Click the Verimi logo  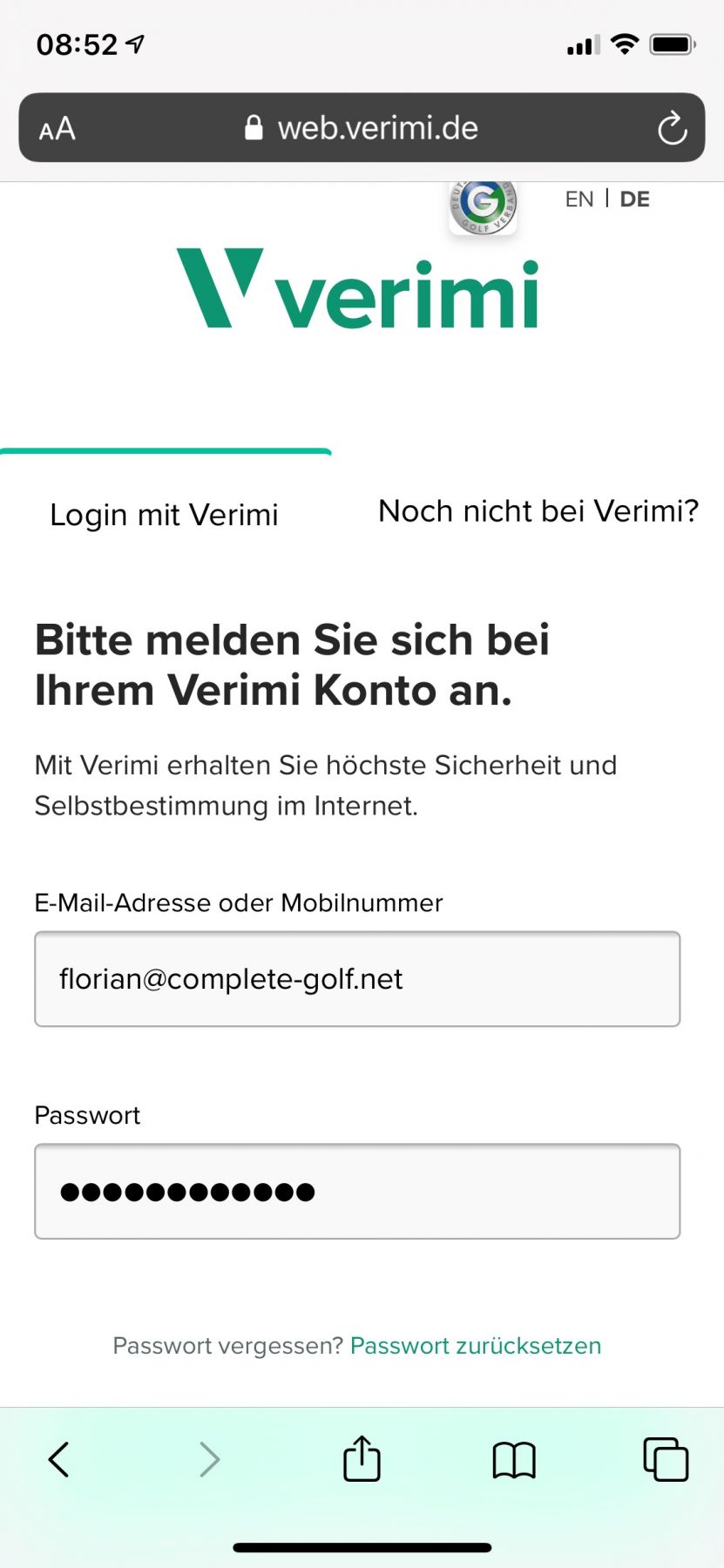358,290
